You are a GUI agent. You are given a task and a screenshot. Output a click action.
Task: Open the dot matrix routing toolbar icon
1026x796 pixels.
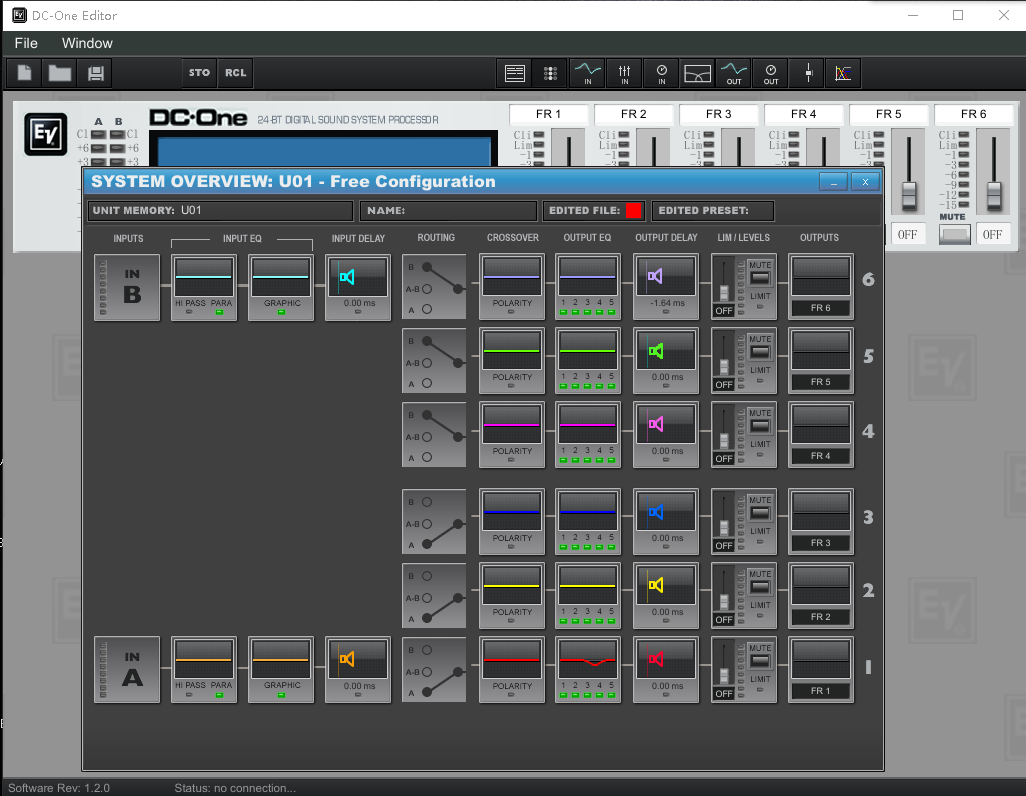(550, 73)
